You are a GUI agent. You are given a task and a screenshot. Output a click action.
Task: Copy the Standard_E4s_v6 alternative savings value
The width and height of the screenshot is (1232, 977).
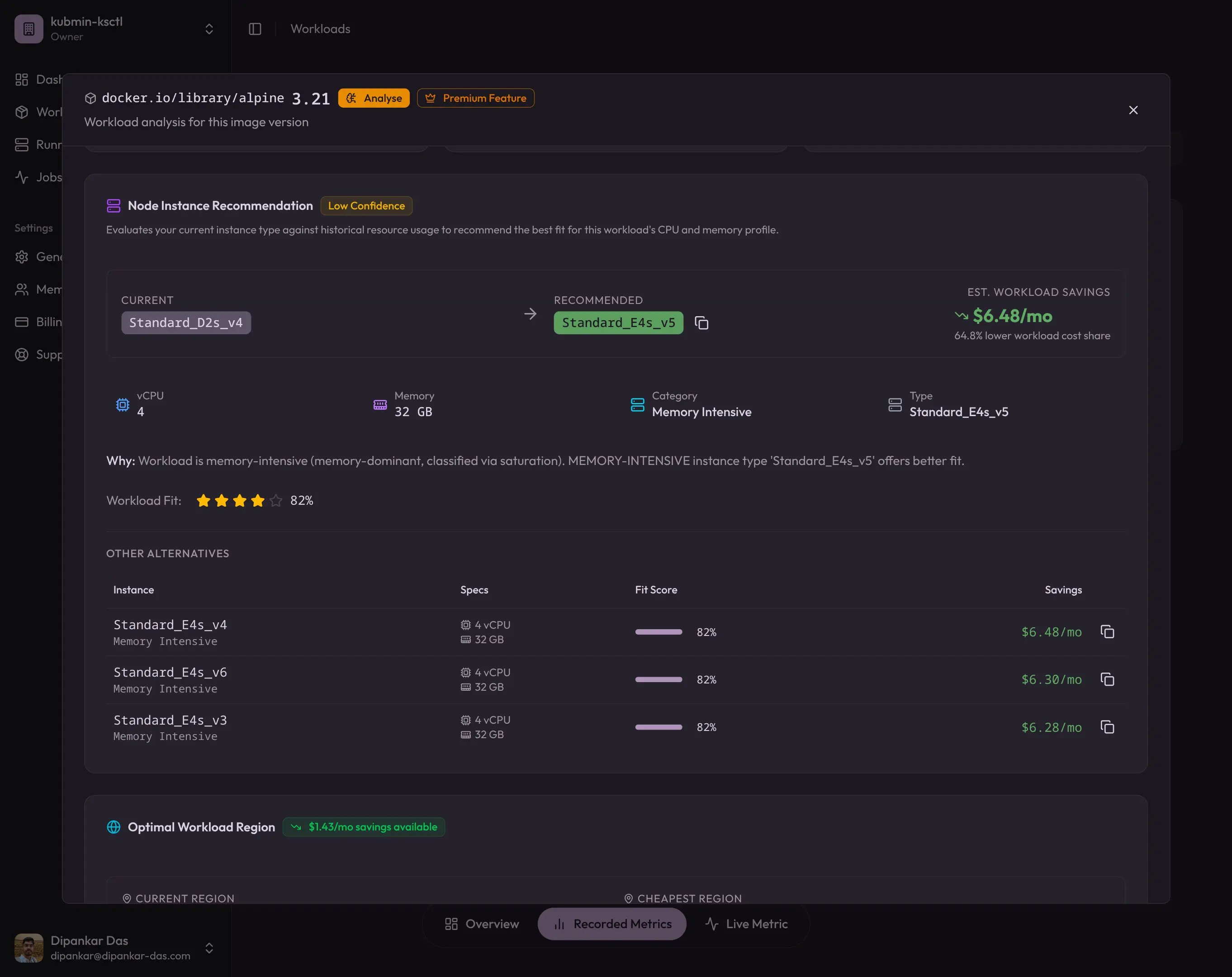[x=1108, y=679]
